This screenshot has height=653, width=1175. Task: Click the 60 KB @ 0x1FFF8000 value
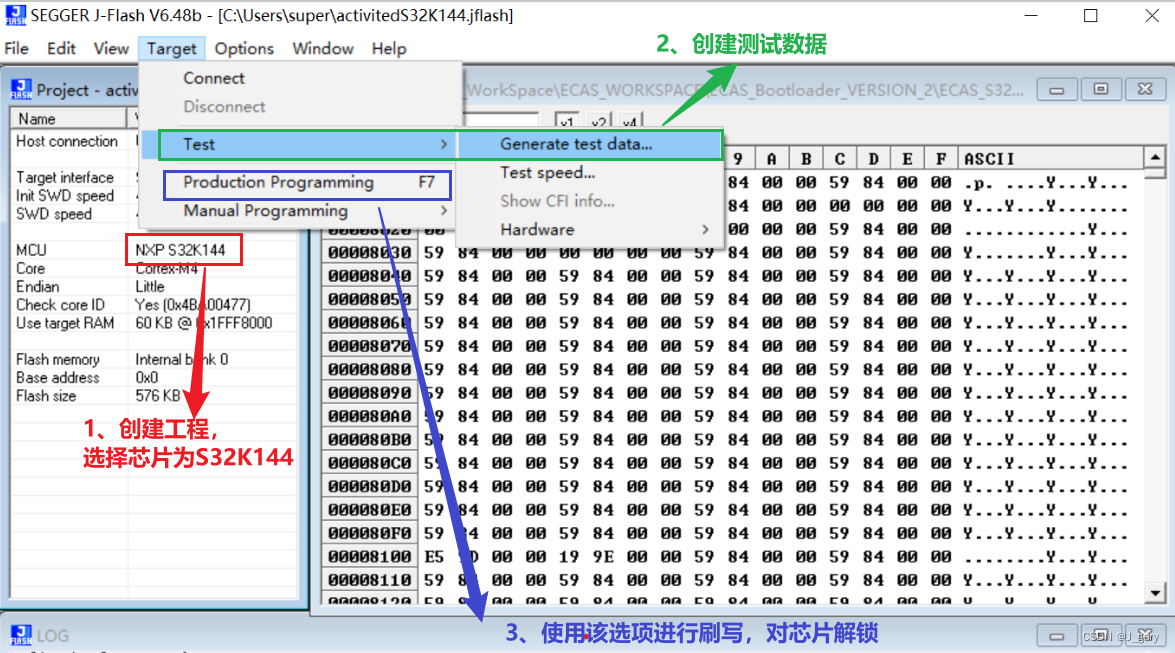pyautogui.click(x=203, y=323)
